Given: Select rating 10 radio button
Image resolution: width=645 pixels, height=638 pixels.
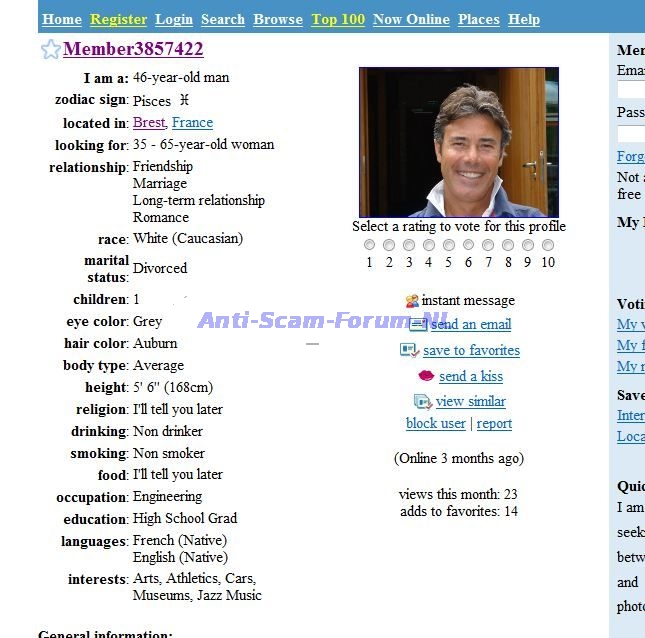Looking at the screenshot, I should coord(547,245).
